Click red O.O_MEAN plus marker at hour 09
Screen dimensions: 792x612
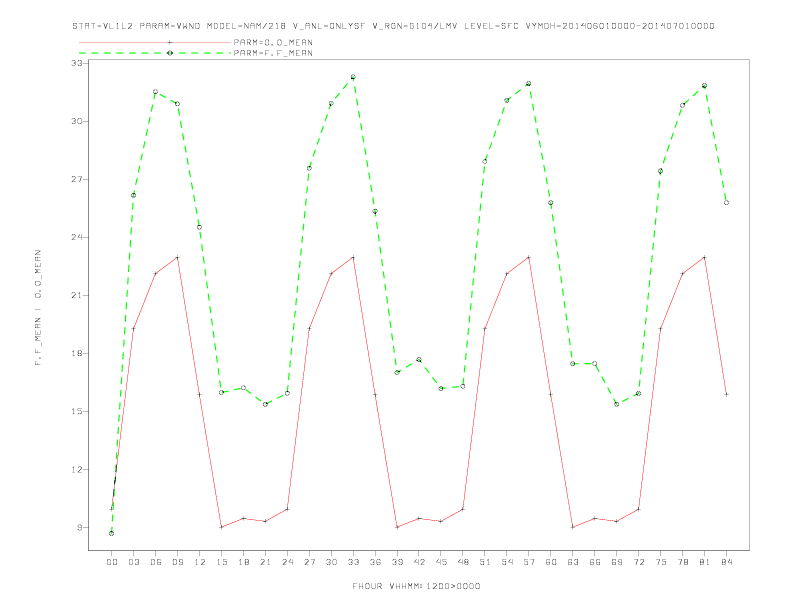tap(177, 258)
